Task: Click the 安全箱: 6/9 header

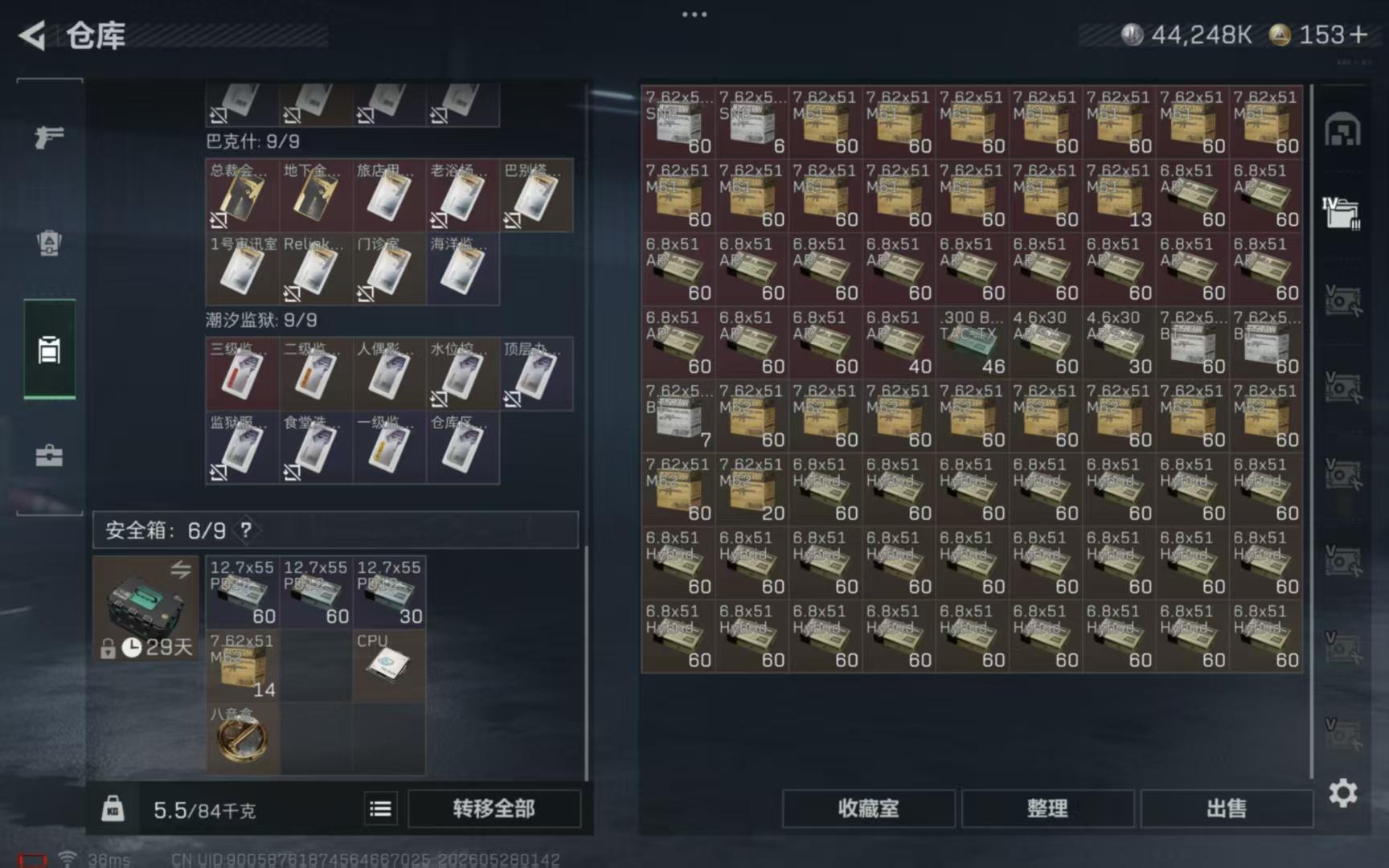Action: (x=335, y=530)
